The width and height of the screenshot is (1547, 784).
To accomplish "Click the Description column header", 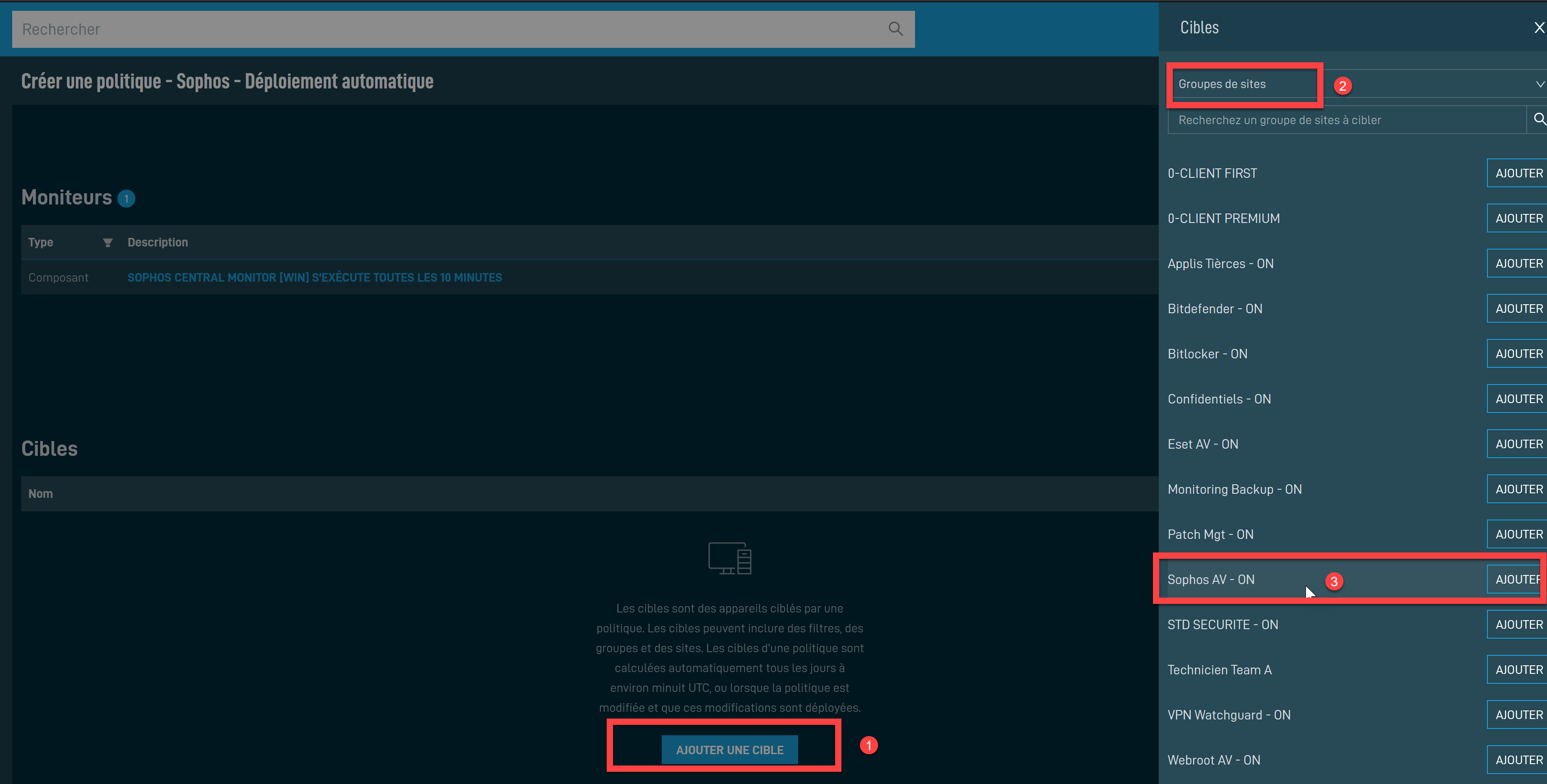I will [x=158, y=242].
